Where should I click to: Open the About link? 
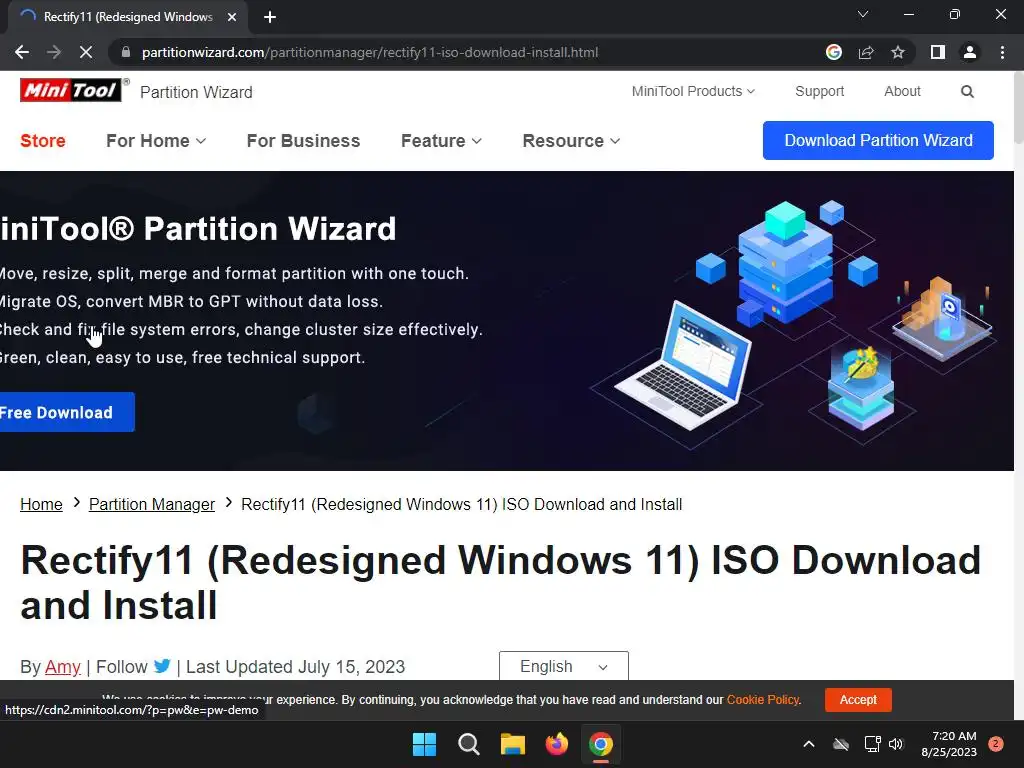(902, 91)
